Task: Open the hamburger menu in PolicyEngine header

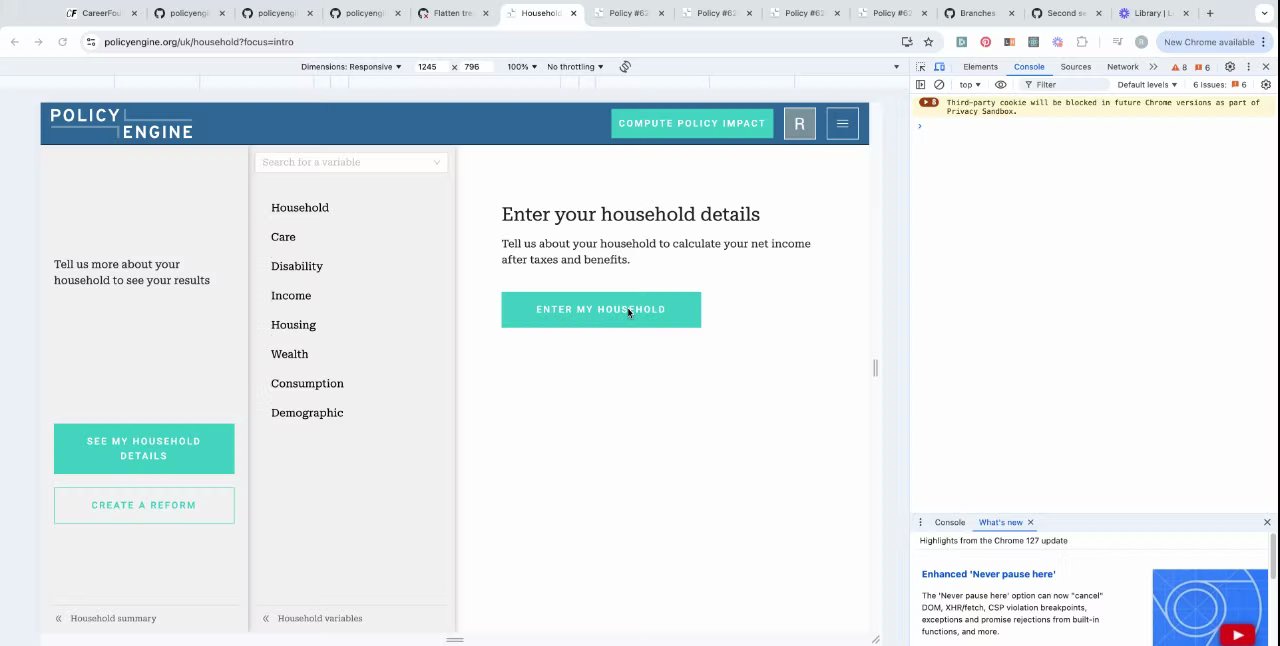Action: (842, 124)
